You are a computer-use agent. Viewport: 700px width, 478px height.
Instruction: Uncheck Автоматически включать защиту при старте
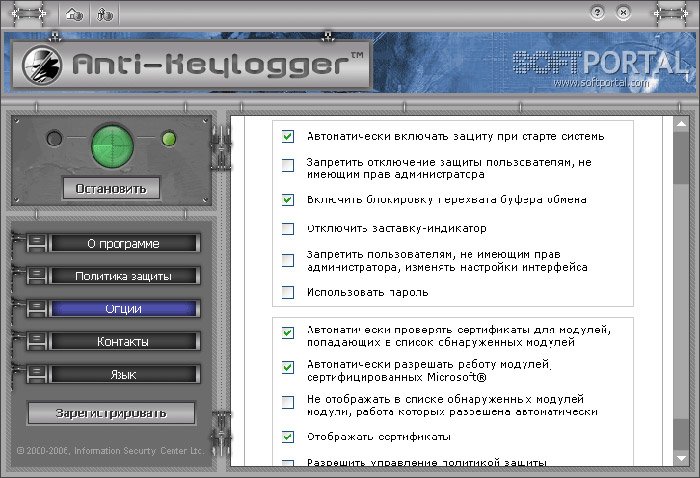click(x=288, y=136)
